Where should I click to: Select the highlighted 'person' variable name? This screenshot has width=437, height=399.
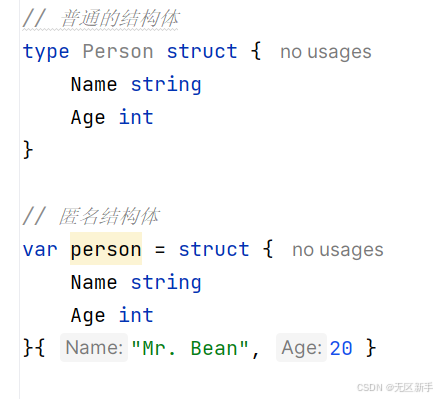click(106, 249)
